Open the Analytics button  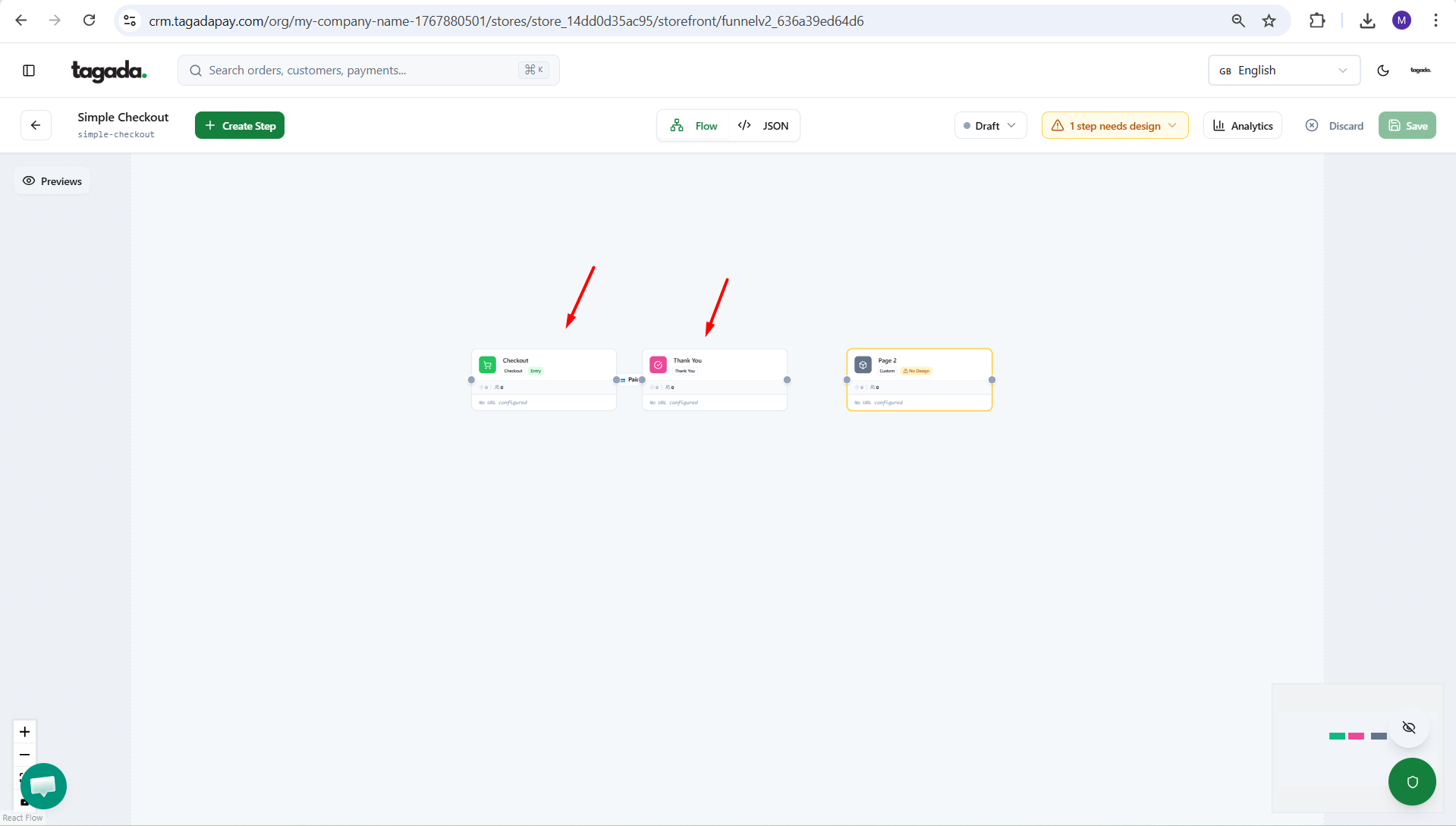[1242, 126]
